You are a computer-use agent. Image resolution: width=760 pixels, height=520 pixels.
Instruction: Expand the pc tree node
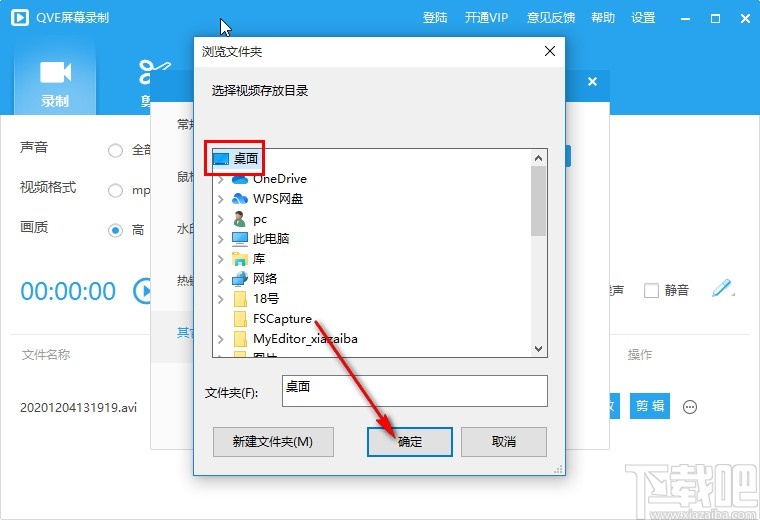(221, 219)
